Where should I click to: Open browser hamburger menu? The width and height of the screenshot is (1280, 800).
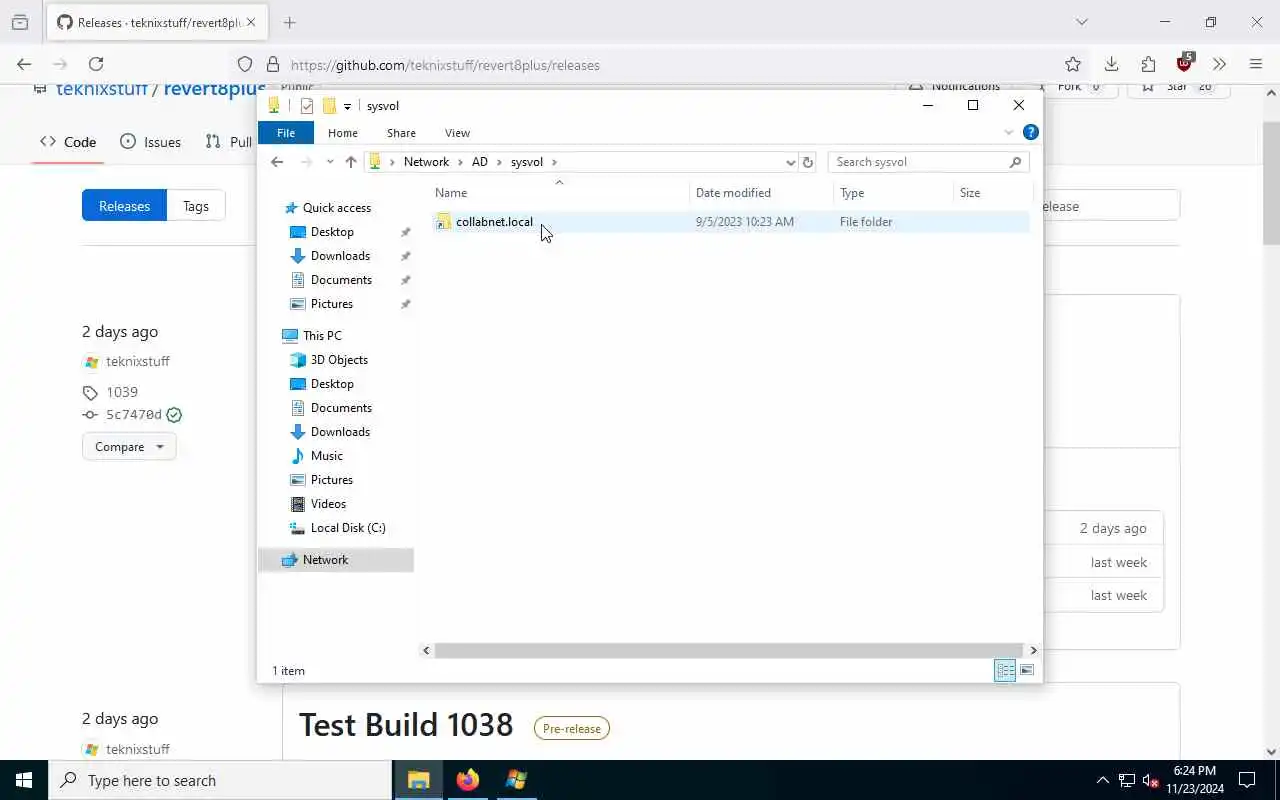point(1256,64)
